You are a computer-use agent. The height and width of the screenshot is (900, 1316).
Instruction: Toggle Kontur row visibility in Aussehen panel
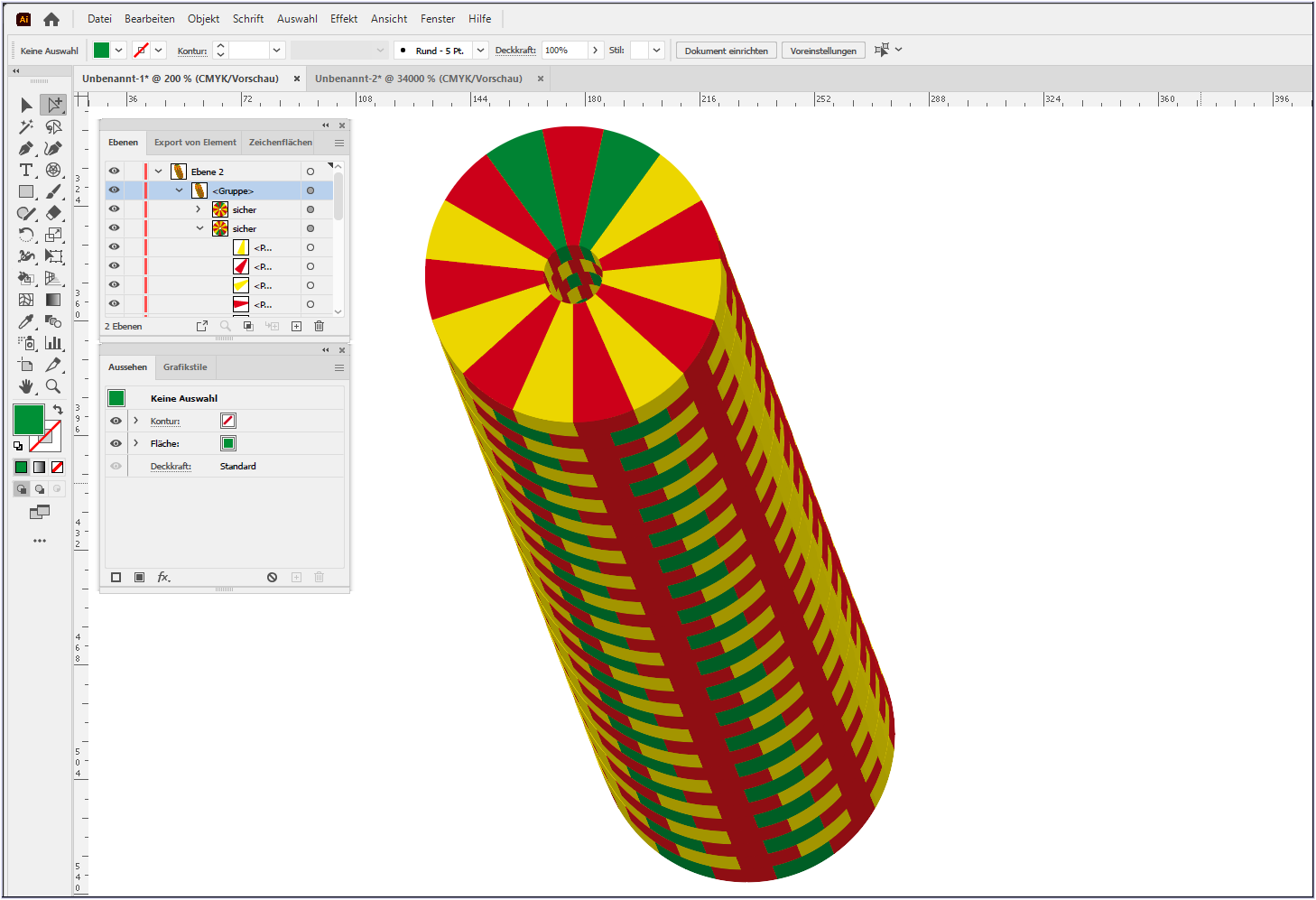116,421
